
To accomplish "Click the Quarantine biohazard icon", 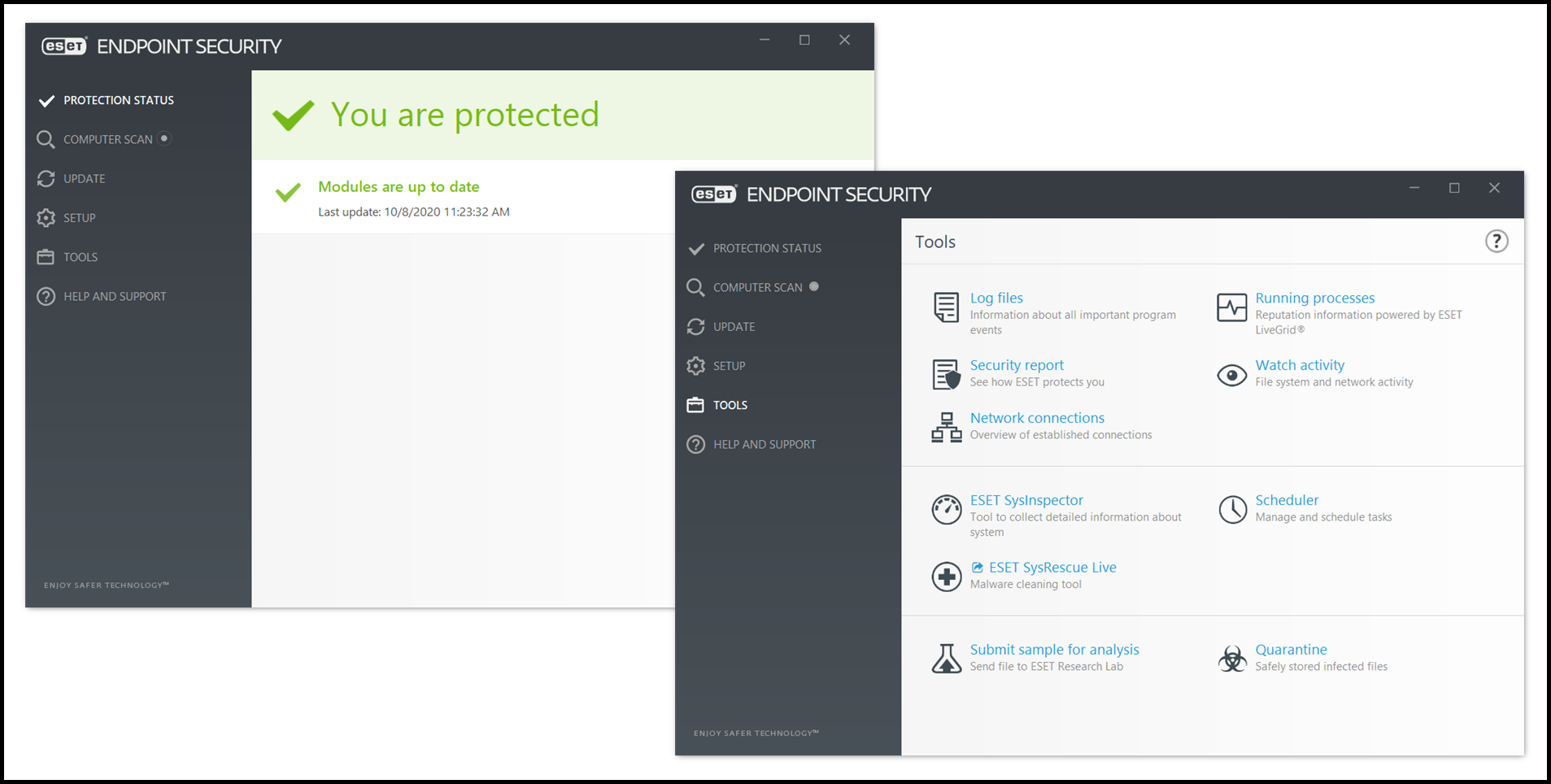I will pyautogui.click(x=1232, y=658).
